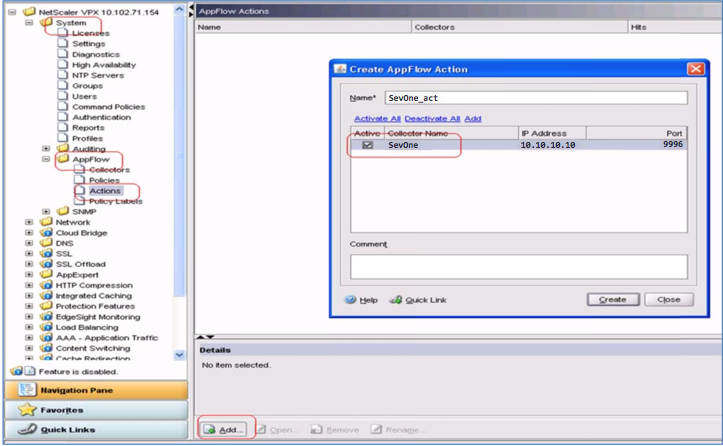Expand the DNS node
The height and width of the screenshot is (446, 723).
click(29, 243)
